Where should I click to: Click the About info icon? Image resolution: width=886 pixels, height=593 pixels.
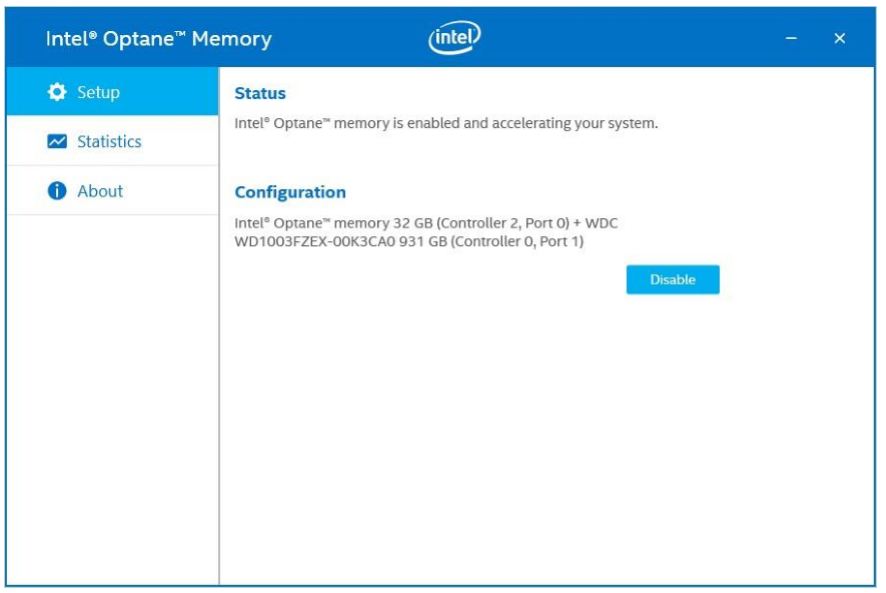pyautogui.click(x=57, y=191)
